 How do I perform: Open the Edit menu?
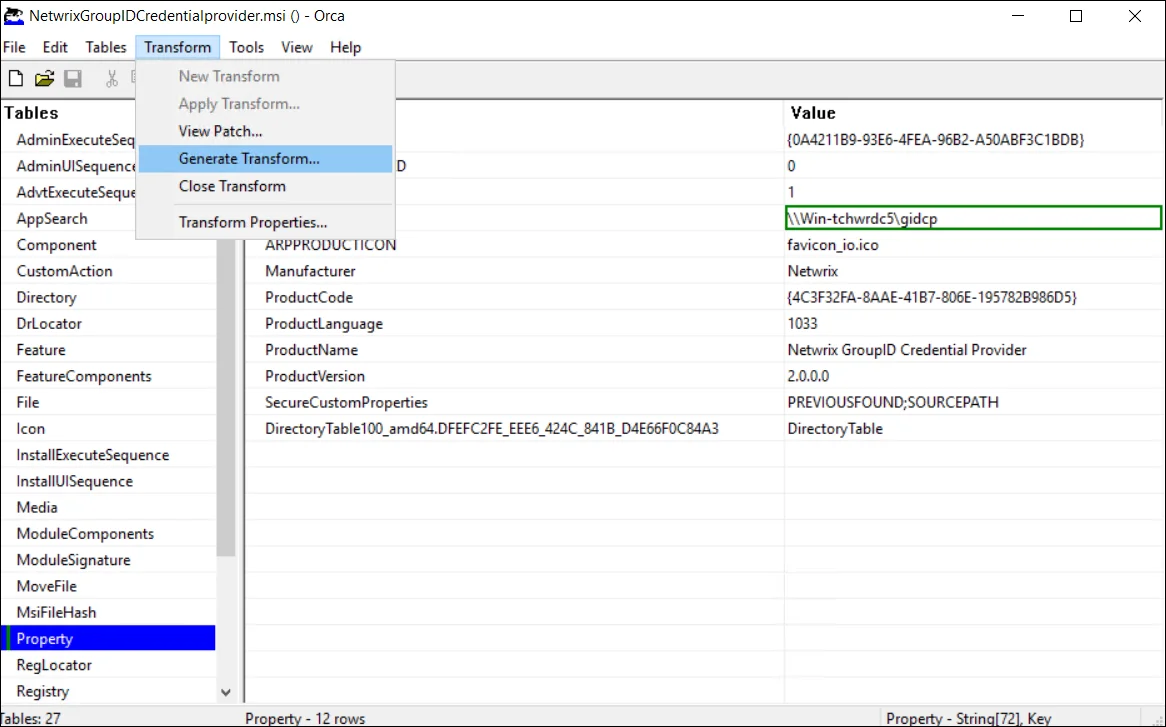click(55, 47)
